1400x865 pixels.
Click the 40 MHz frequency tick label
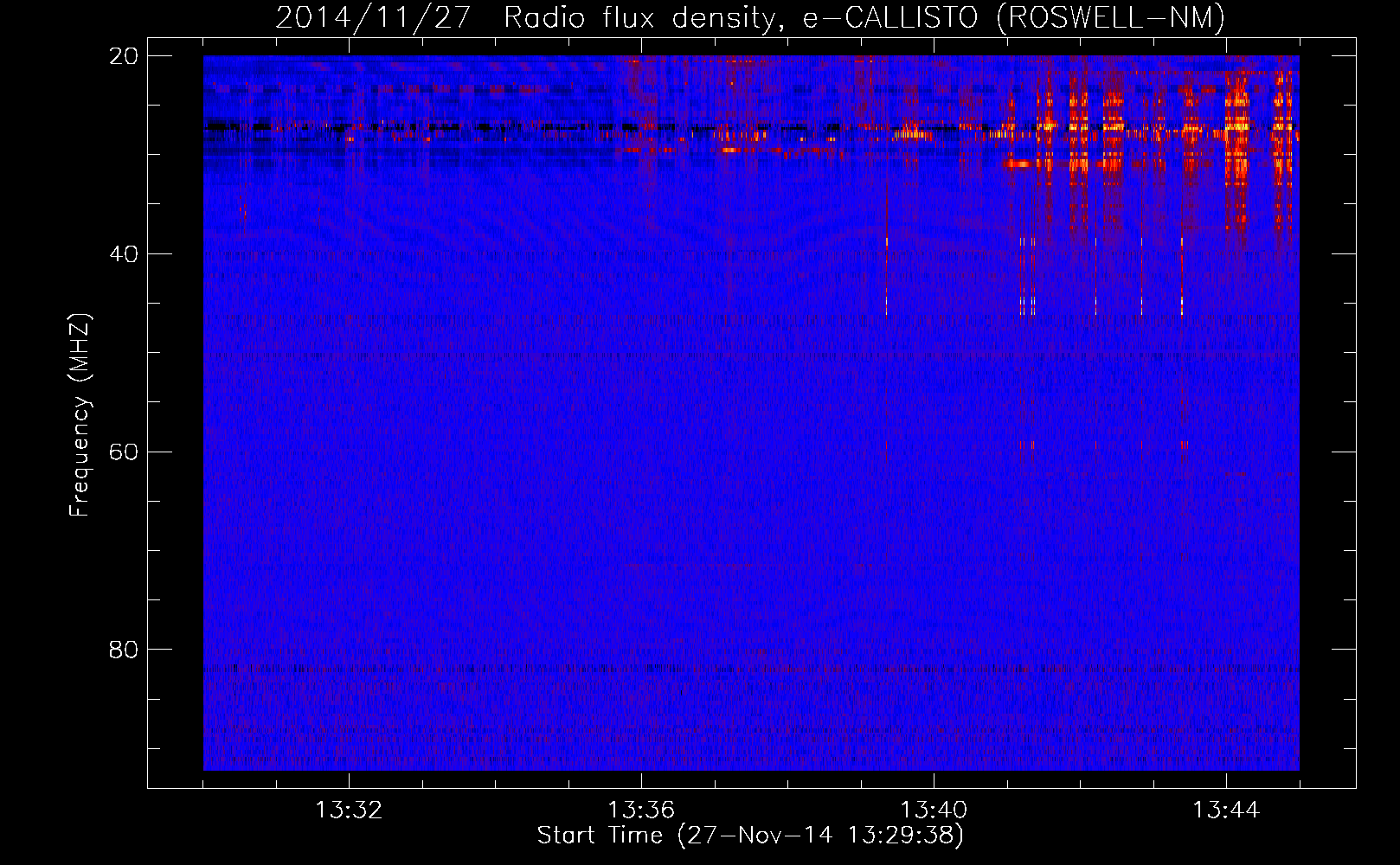pos(124,254)
